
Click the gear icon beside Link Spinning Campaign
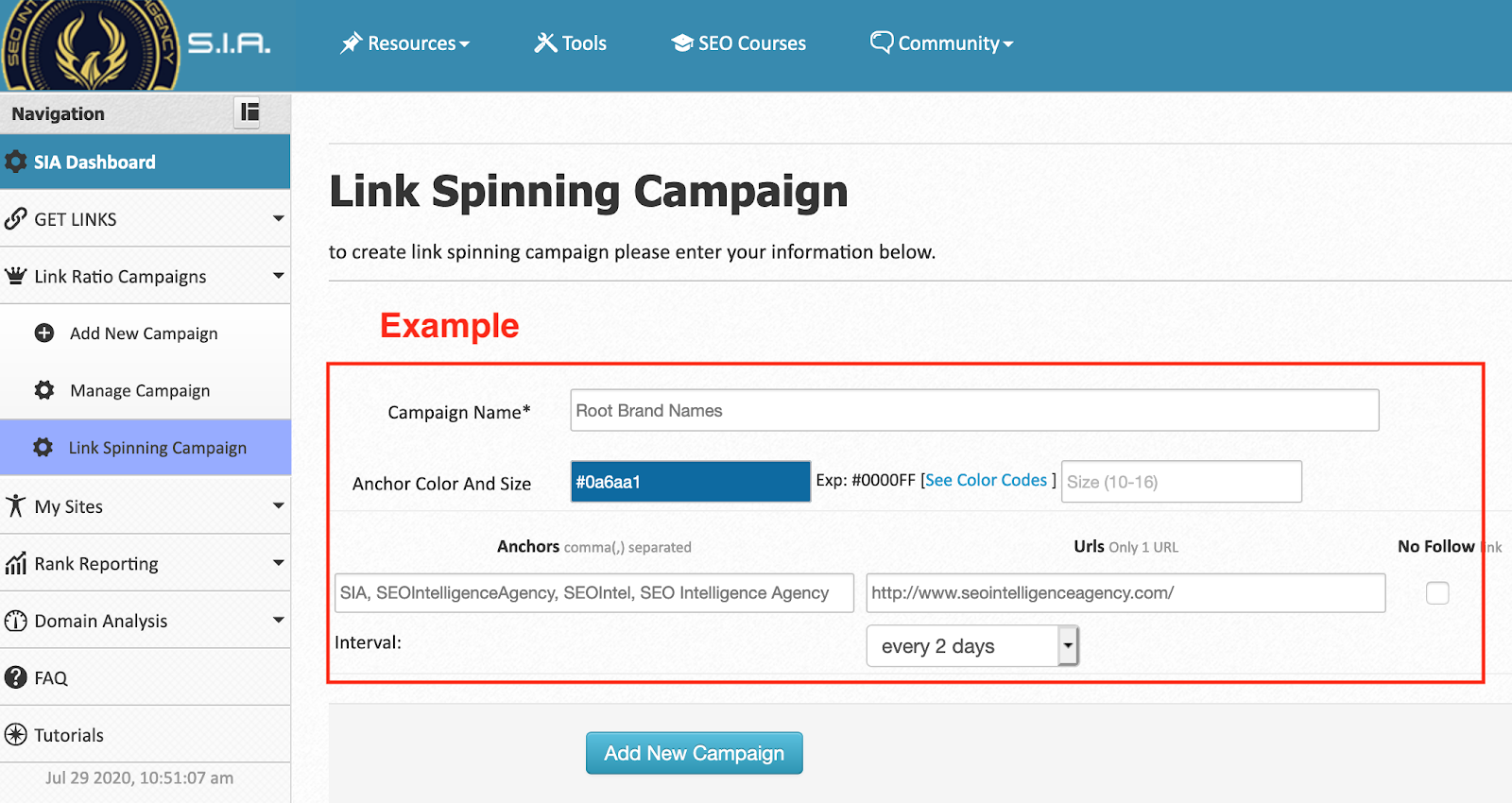[x=43, y=447]
